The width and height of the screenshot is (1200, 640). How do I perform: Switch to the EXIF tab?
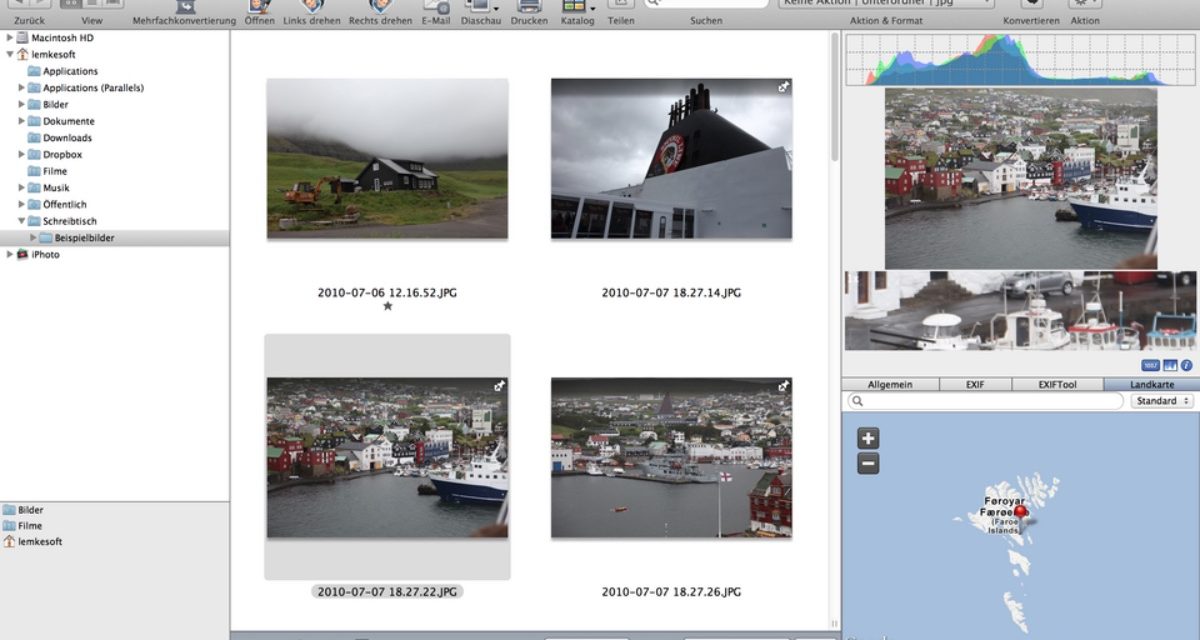(975, 385)
